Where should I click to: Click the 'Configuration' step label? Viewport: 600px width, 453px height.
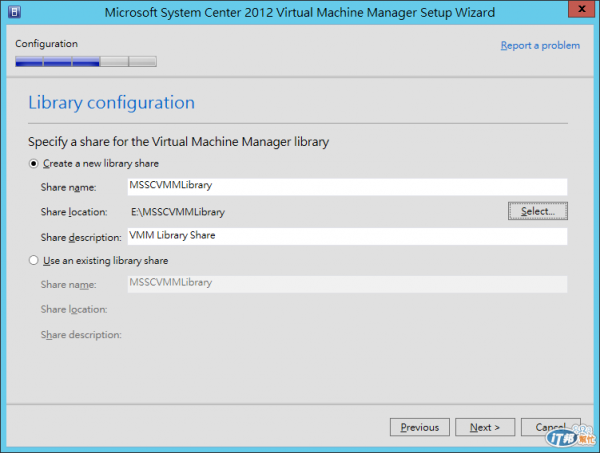tap(46, 44)
